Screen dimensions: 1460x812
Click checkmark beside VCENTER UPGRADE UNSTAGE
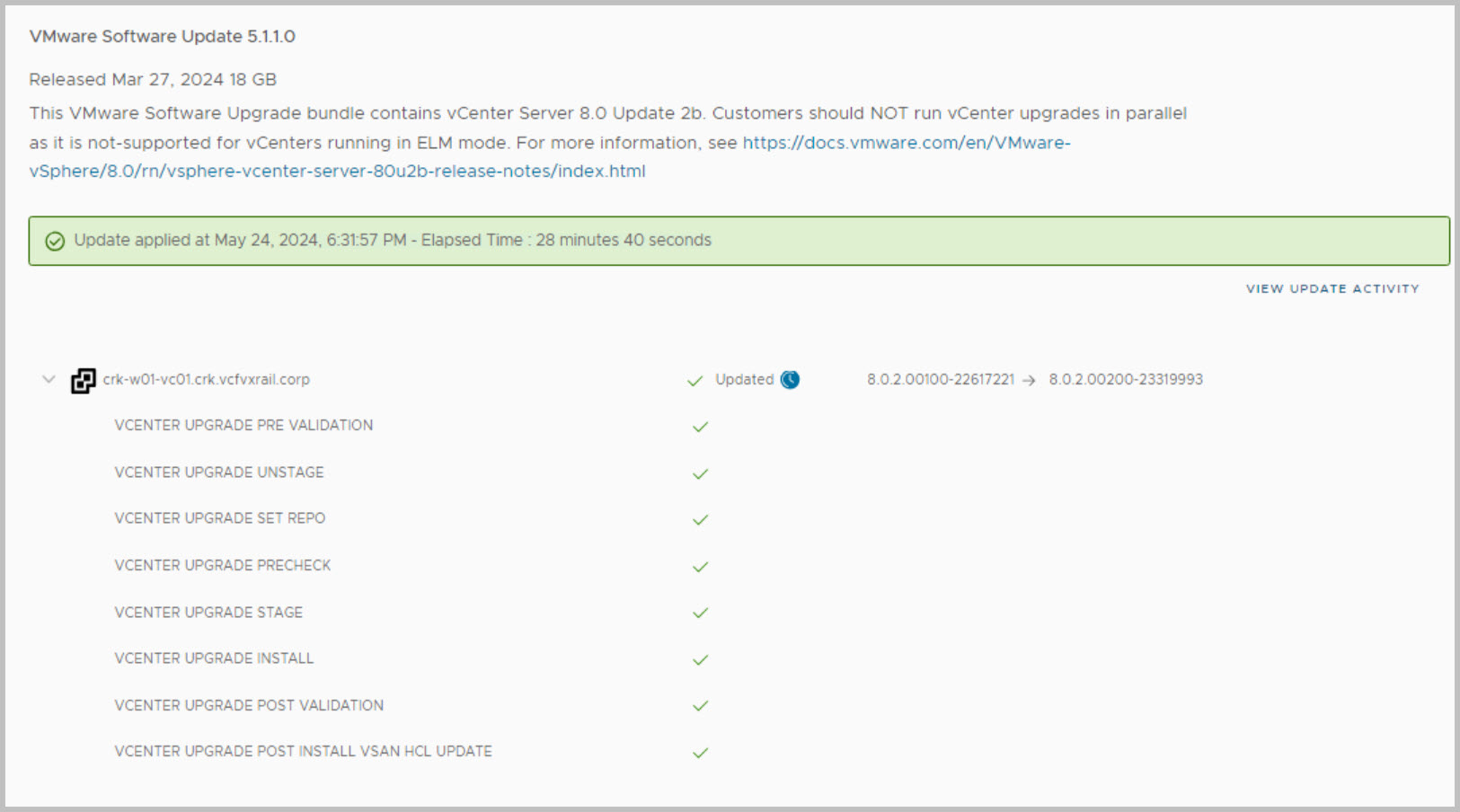[701, 473]
